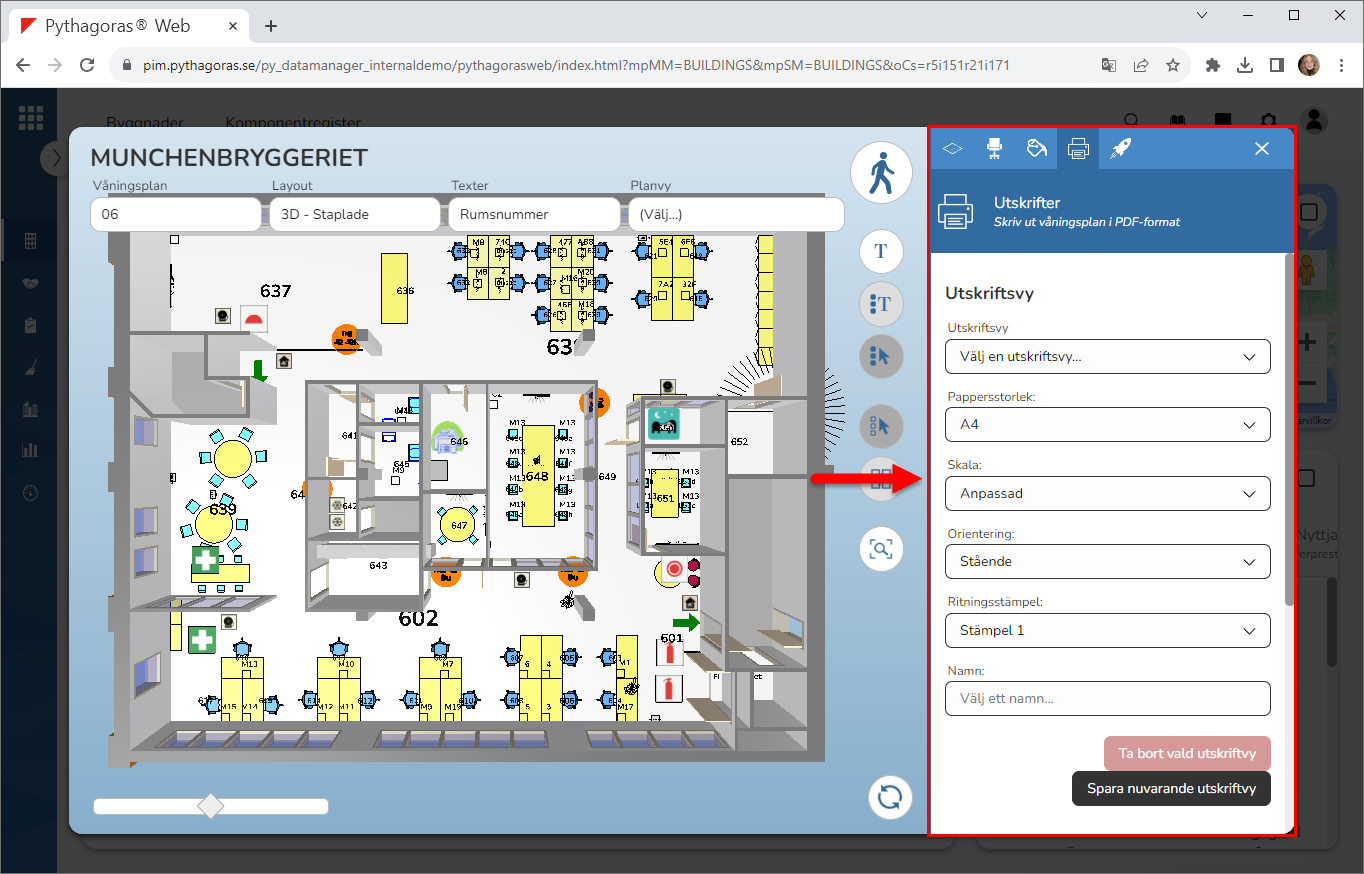Switch to the office chair tab
The height and width of the screenshot is (874, 1364).
pos(994,149)
